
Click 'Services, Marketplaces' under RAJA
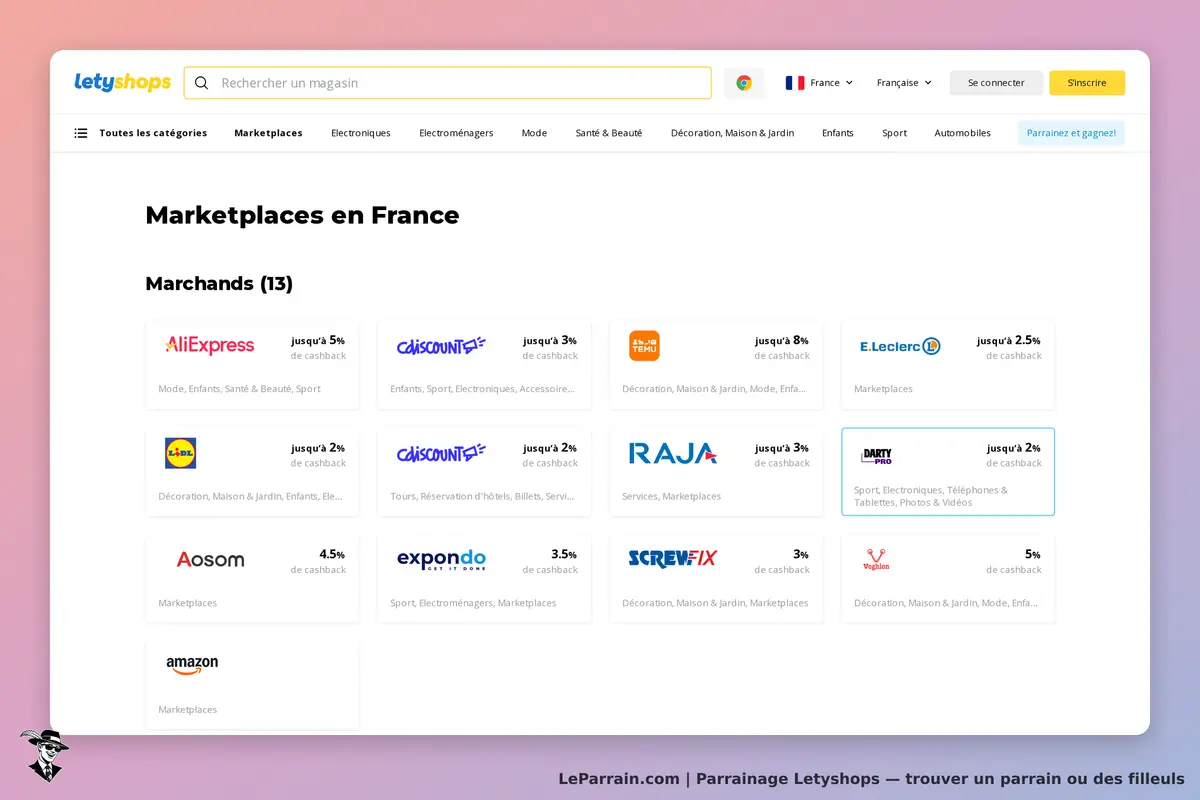click(x=671, y=496)
